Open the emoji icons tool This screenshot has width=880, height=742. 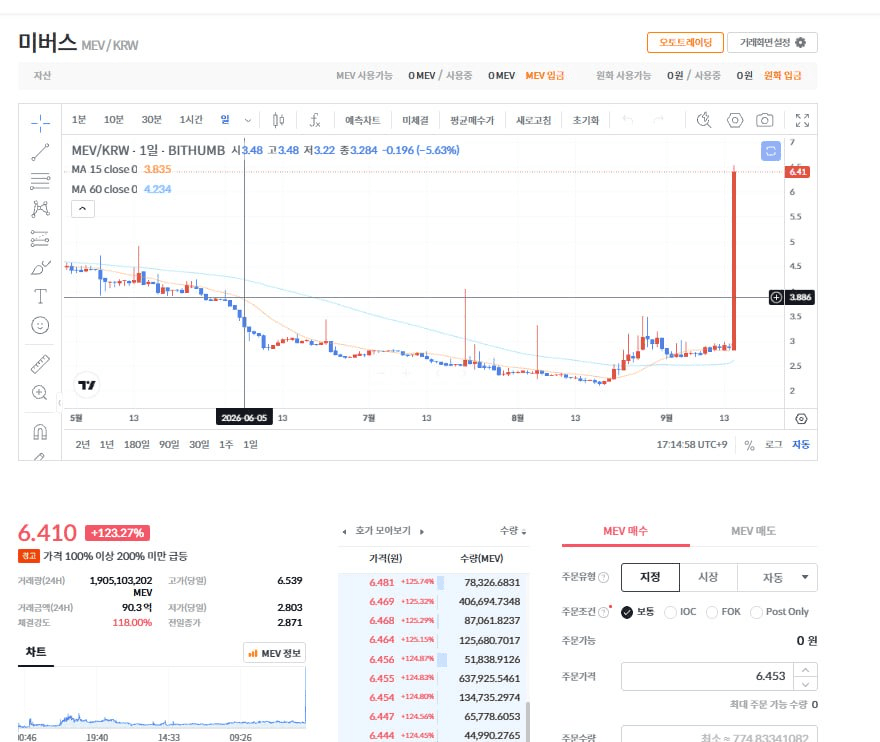tap(40, 326)
